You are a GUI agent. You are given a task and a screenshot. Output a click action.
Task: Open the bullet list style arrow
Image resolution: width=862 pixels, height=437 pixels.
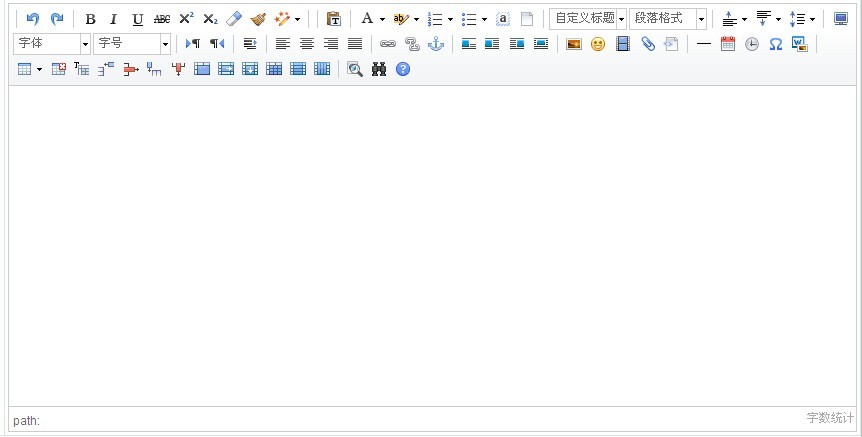[484, 20]
